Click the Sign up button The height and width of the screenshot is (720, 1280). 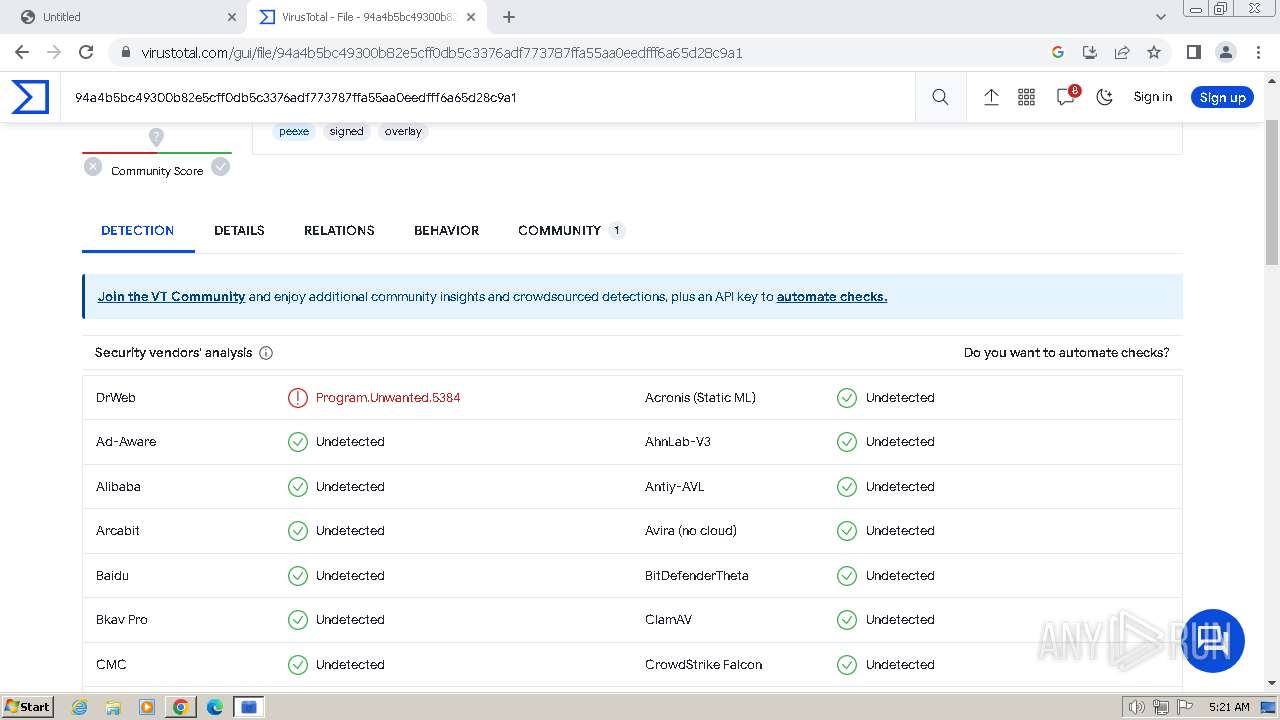point(1222,97)
